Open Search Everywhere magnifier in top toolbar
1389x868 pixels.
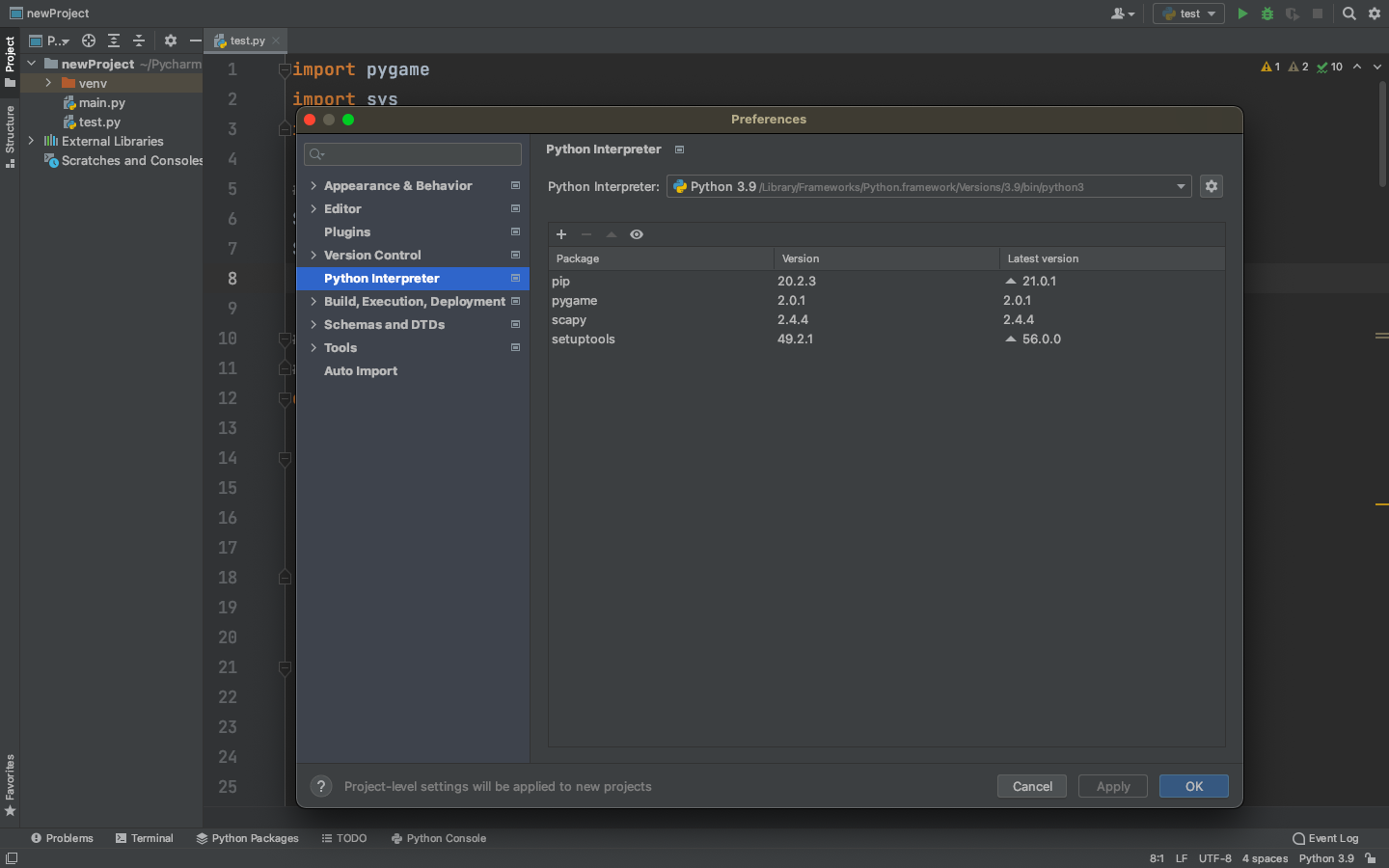[1349, 14]
